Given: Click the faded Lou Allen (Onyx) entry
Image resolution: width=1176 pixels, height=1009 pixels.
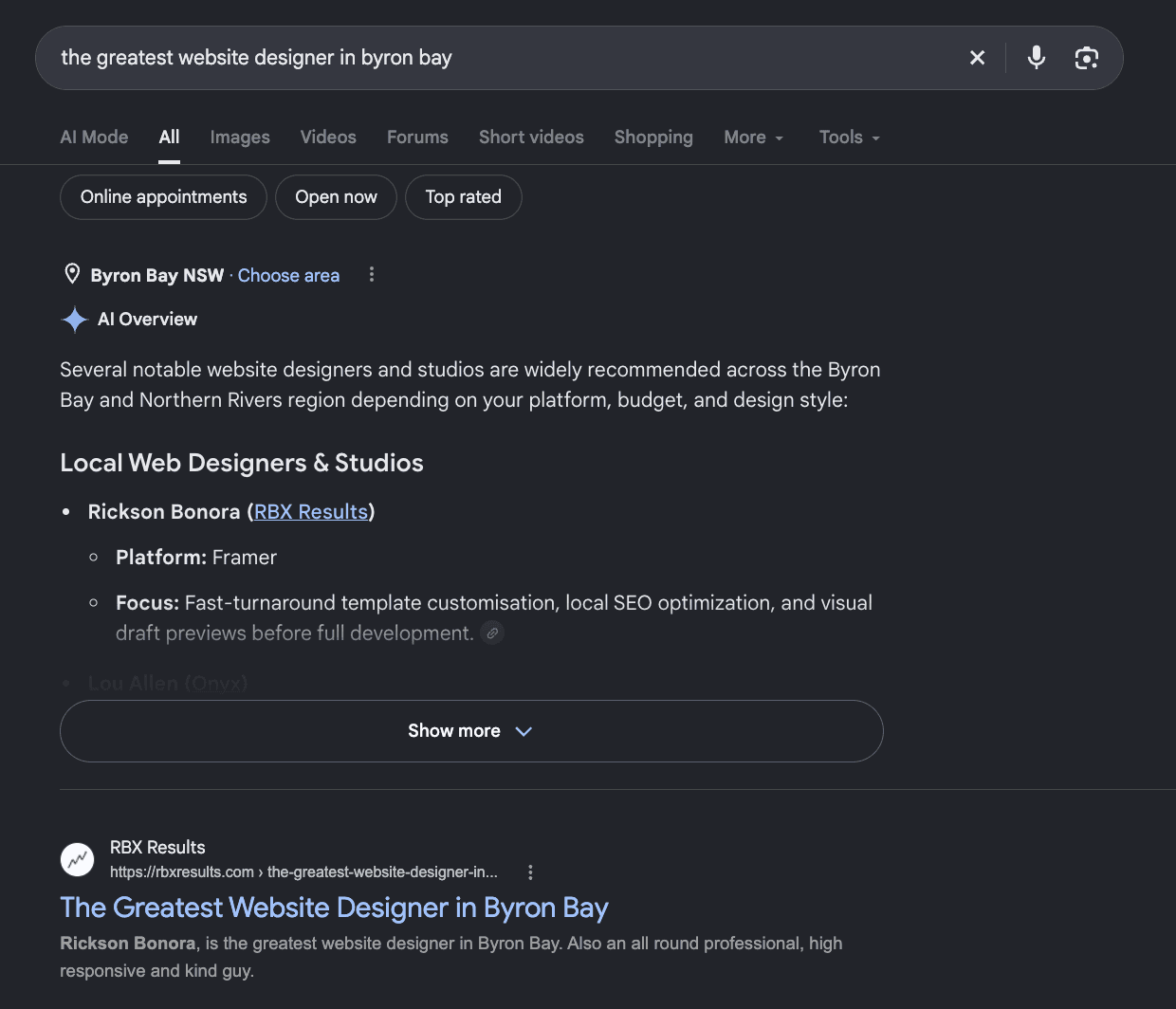Looking at the screenshot, I should click(x=168, y=684).
